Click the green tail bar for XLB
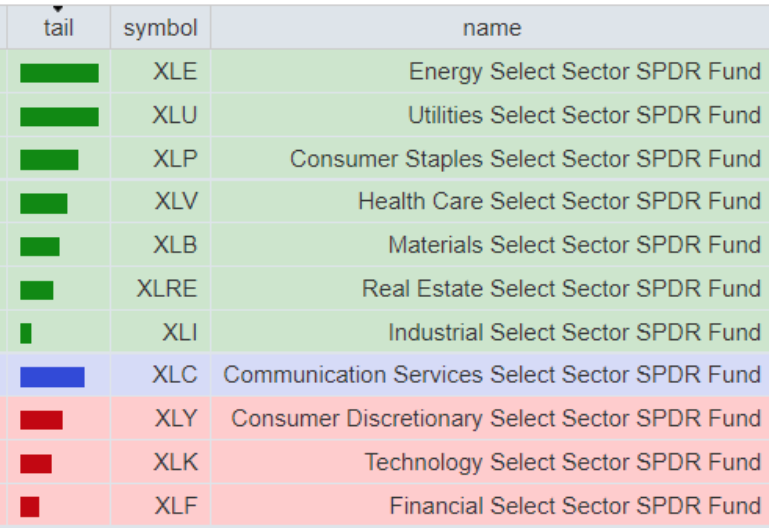Image resolution: width=770 pixels, height=528 pixels. click(40, 246)
